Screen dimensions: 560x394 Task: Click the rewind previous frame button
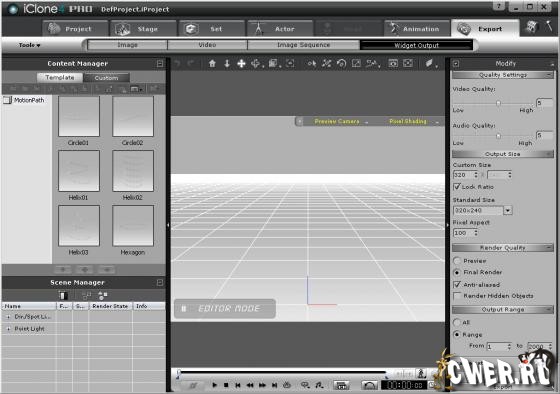pyautogui.click(x=250, y=385)
